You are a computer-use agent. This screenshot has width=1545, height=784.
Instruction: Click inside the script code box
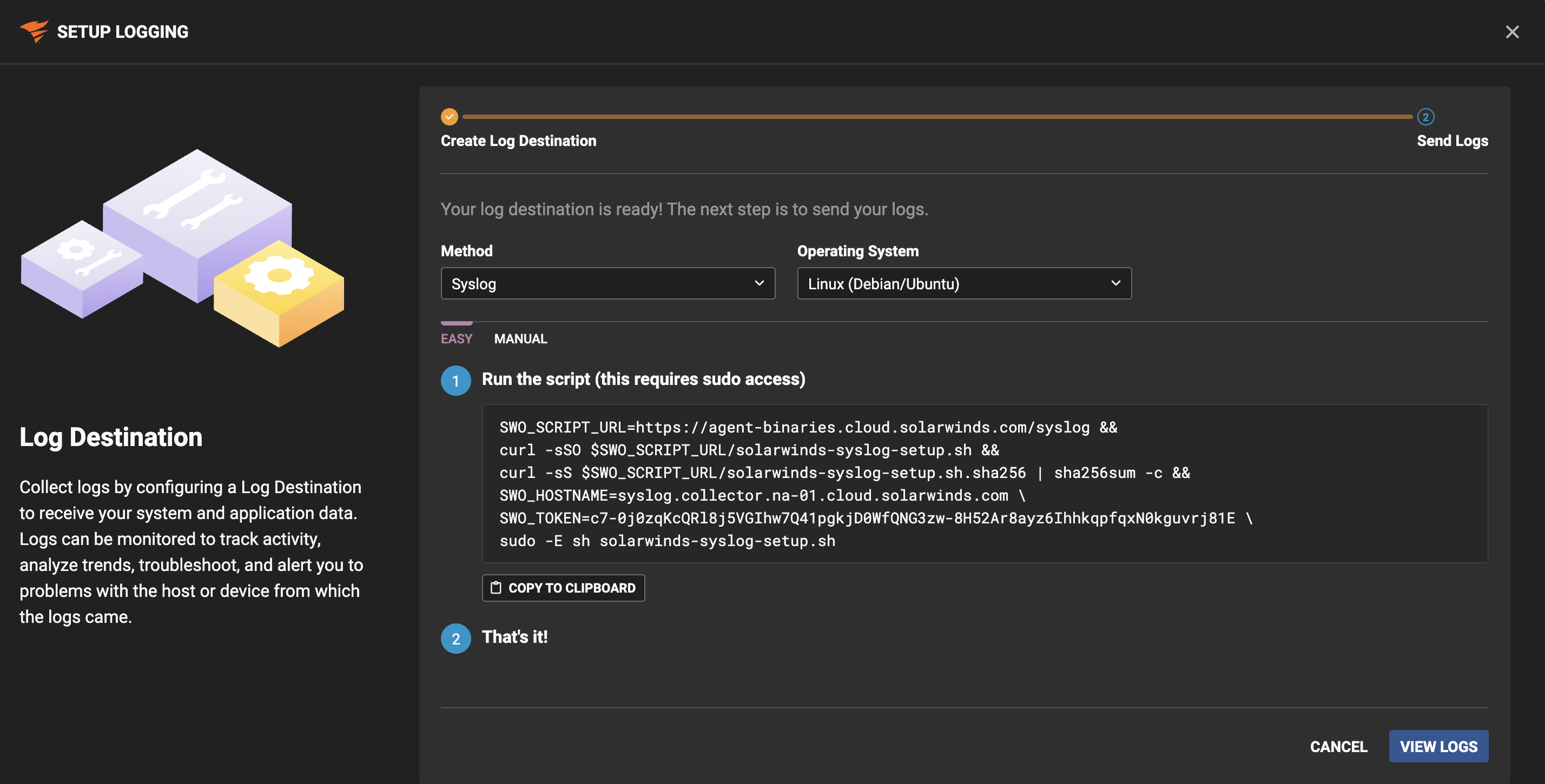[x=983, y=483]
